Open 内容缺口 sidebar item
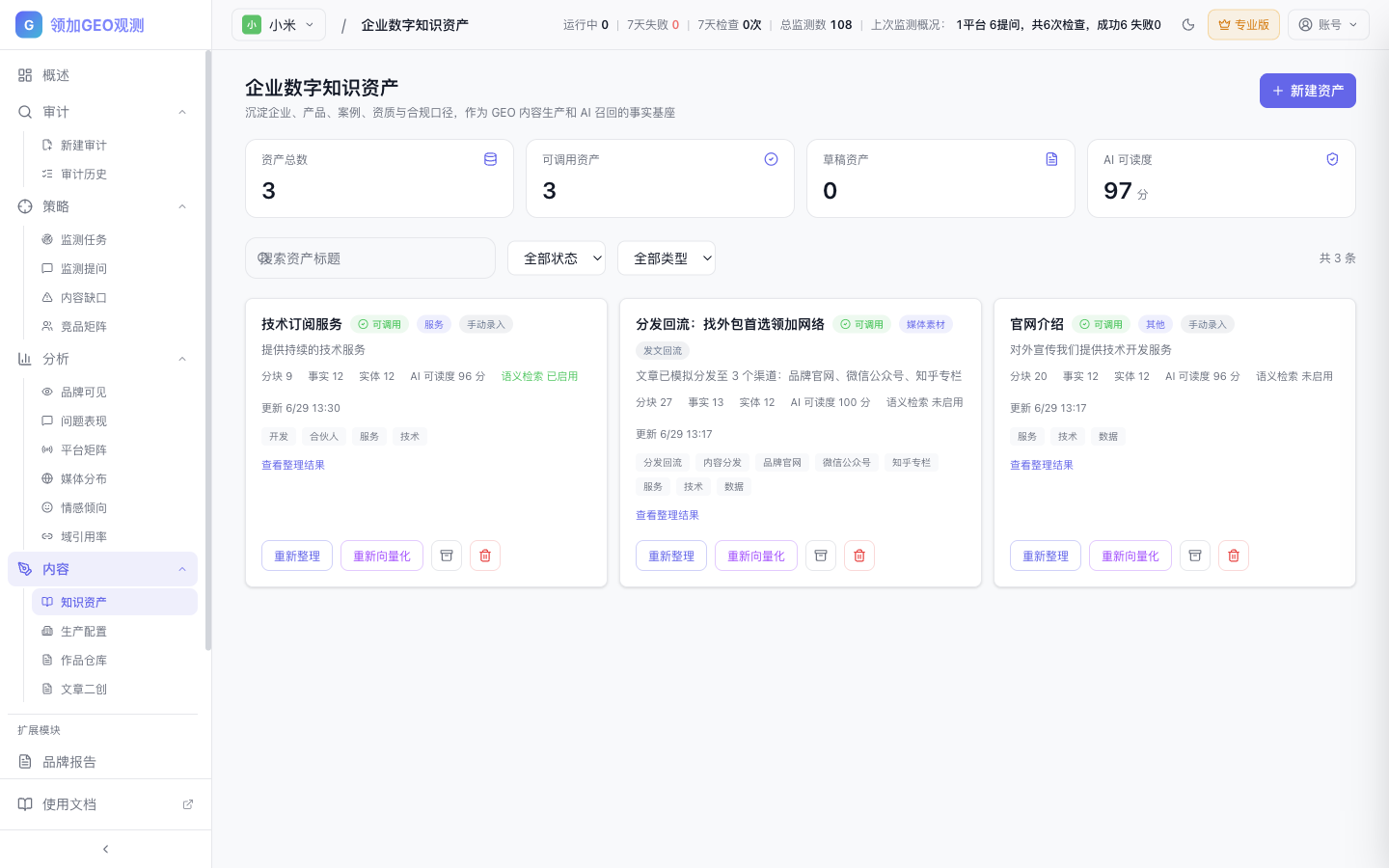 (x=115, y=297)
